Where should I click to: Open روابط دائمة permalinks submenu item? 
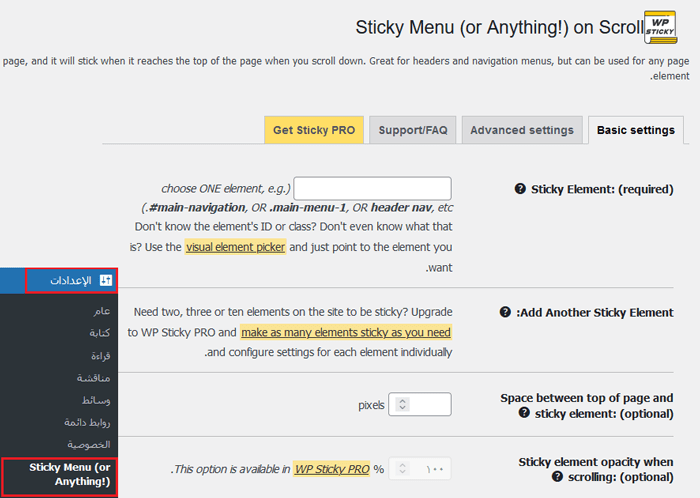87,422
